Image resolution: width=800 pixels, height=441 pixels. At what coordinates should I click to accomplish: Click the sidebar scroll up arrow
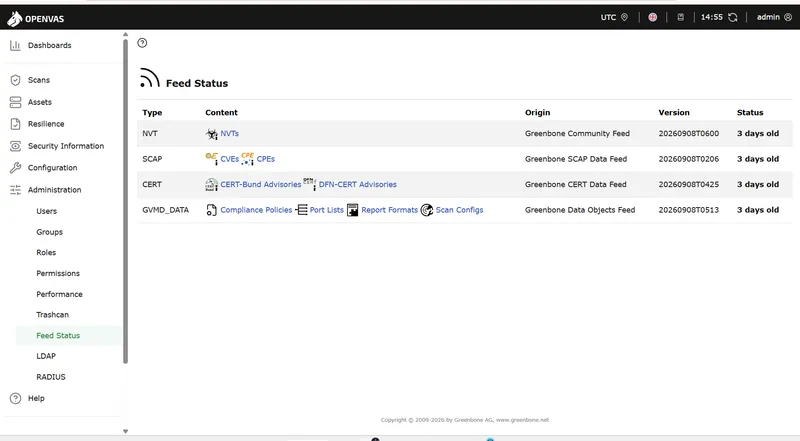(126, 35)
